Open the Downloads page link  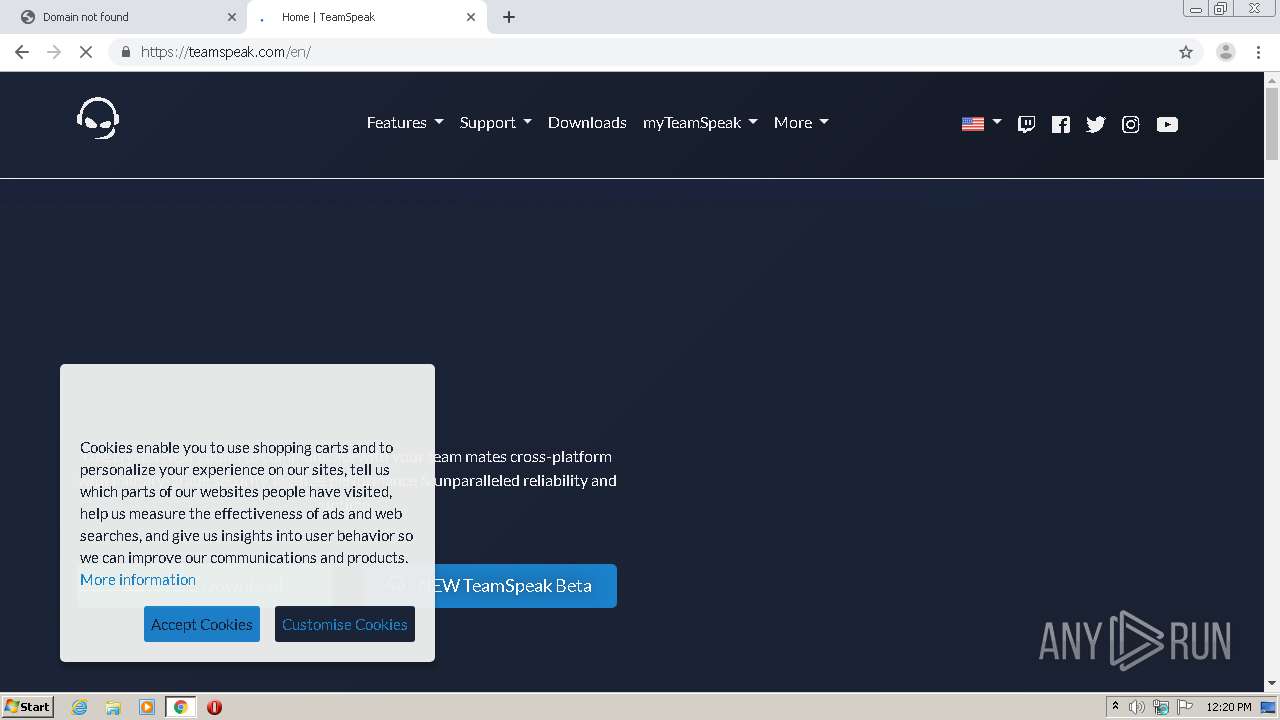(587, 122)
